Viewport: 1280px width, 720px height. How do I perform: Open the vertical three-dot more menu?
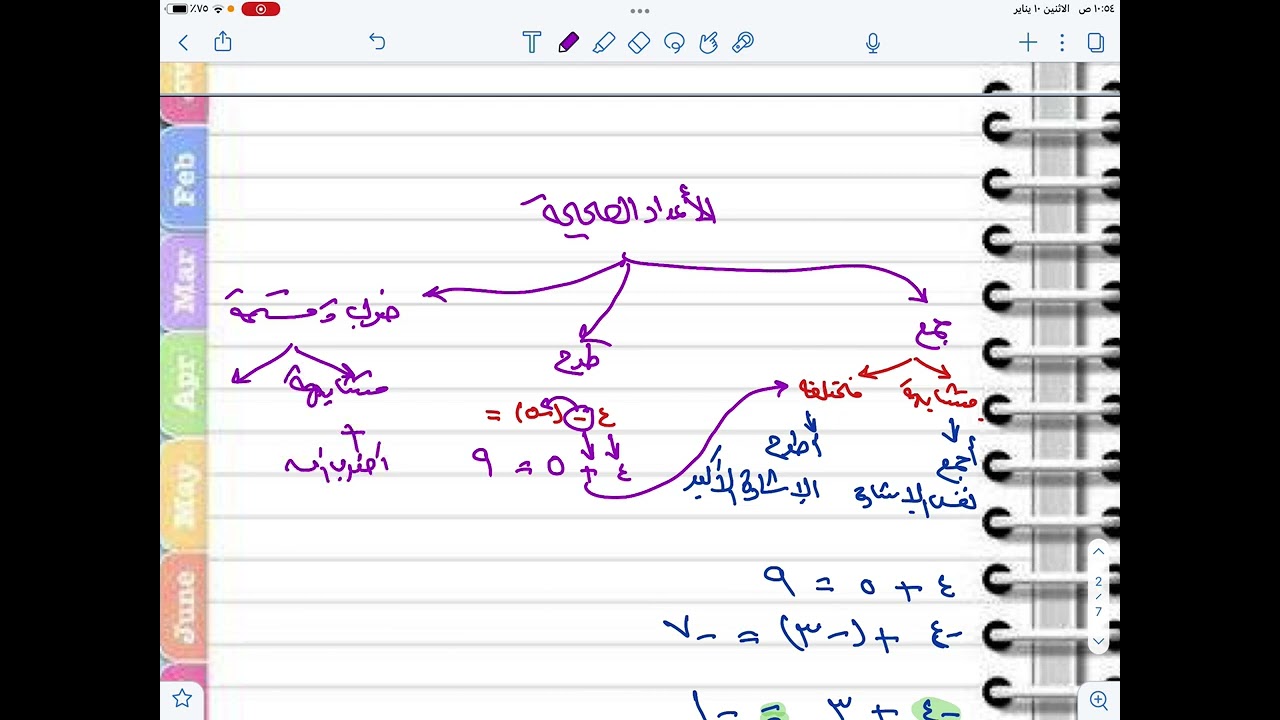coord(1062,42)
